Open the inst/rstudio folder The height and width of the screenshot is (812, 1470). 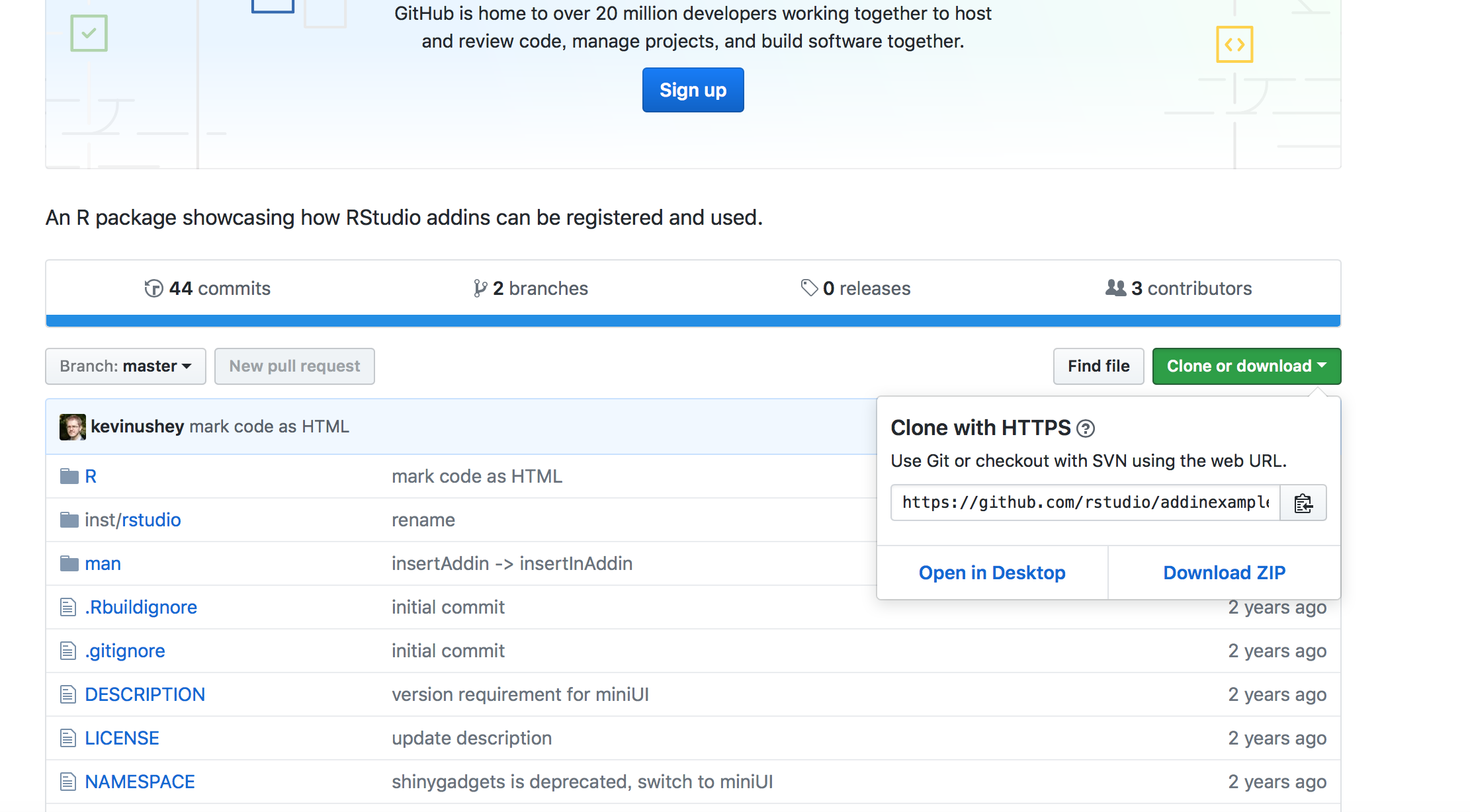(132, 520)
